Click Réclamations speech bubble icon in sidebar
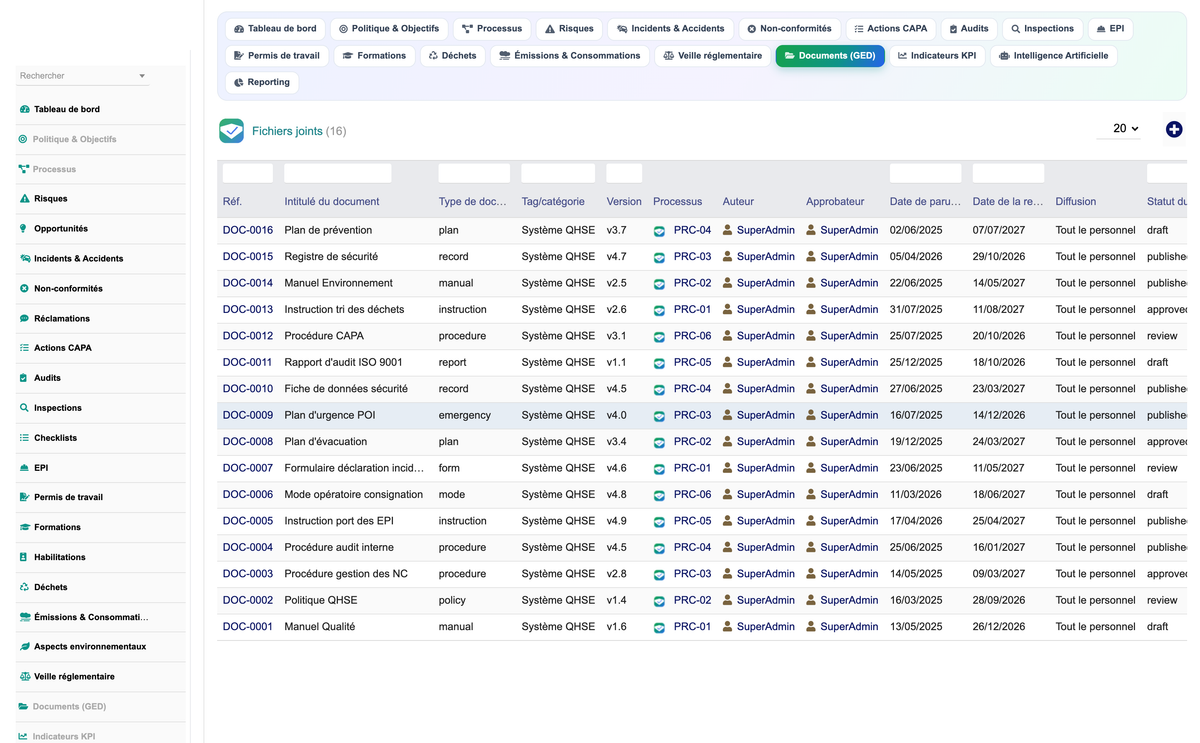This screenshot has width=1200, height=743. point(24,319)
